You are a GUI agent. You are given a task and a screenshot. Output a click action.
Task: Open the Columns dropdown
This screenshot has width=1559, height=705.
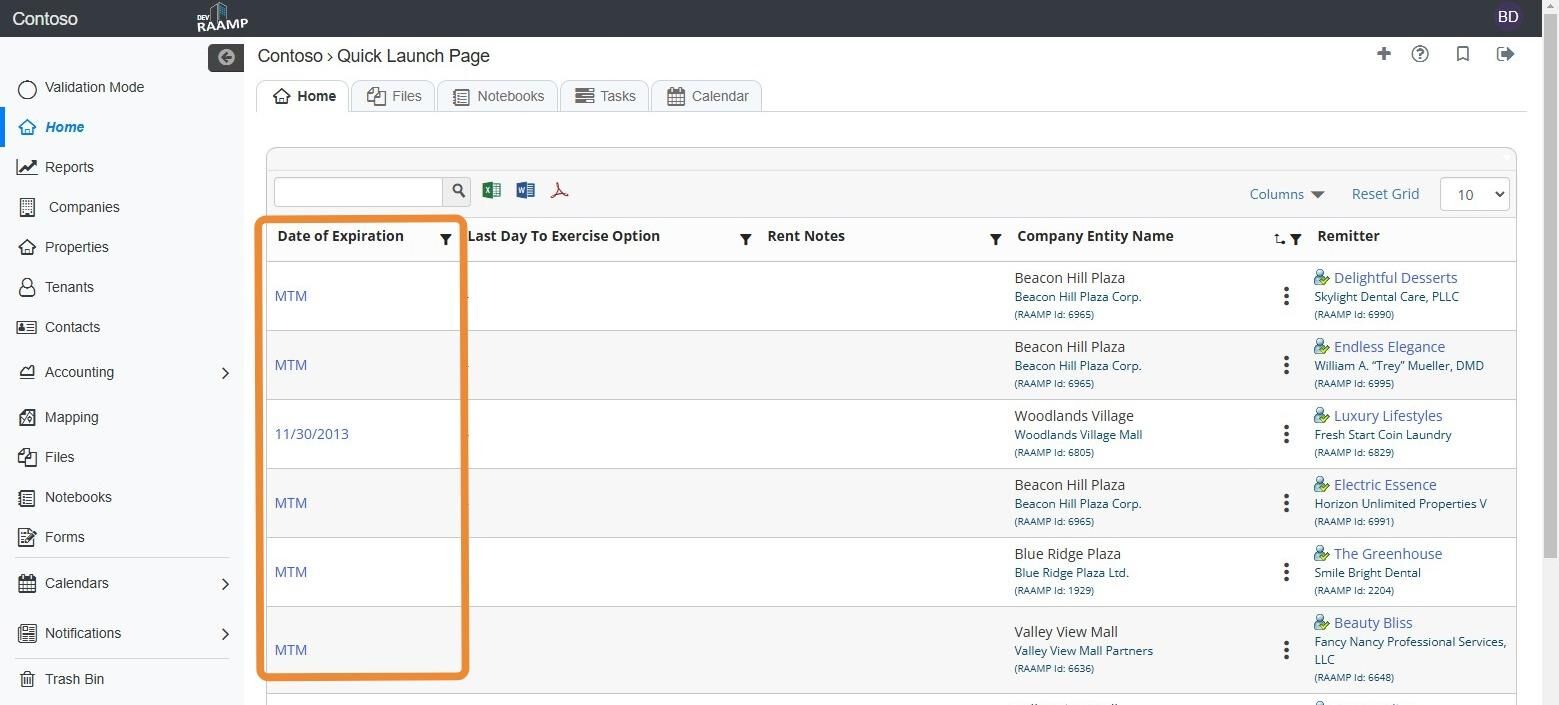pos(1287,194)
